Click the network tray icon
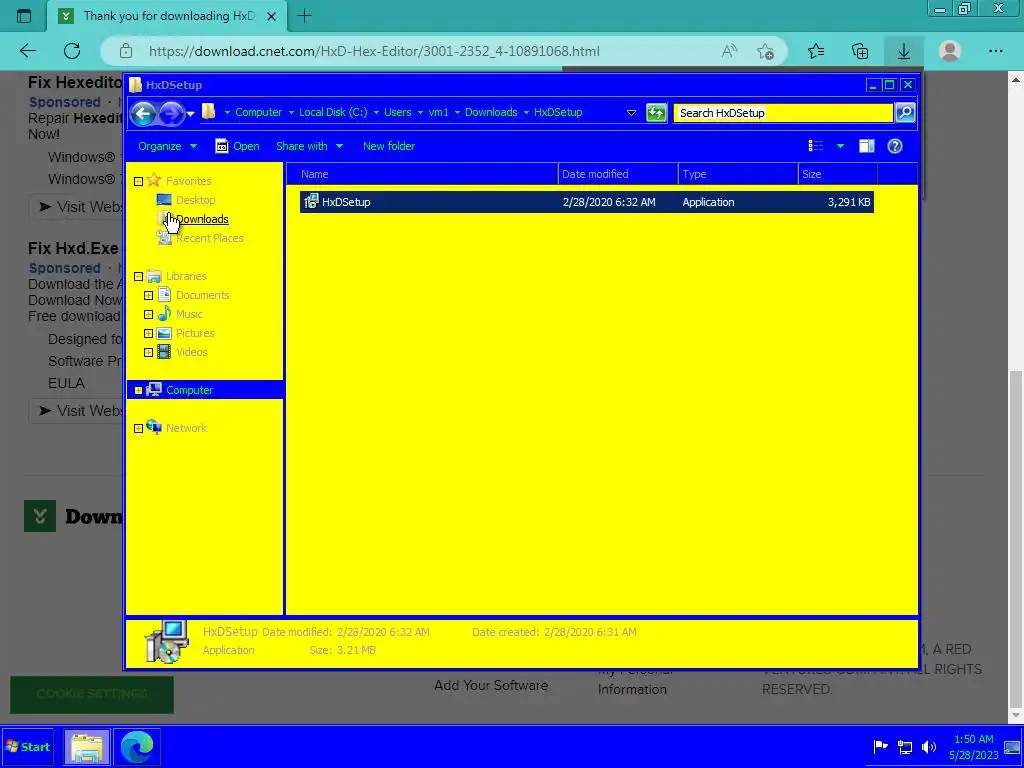Screen dimensions: 1024x768 (904, 746)
